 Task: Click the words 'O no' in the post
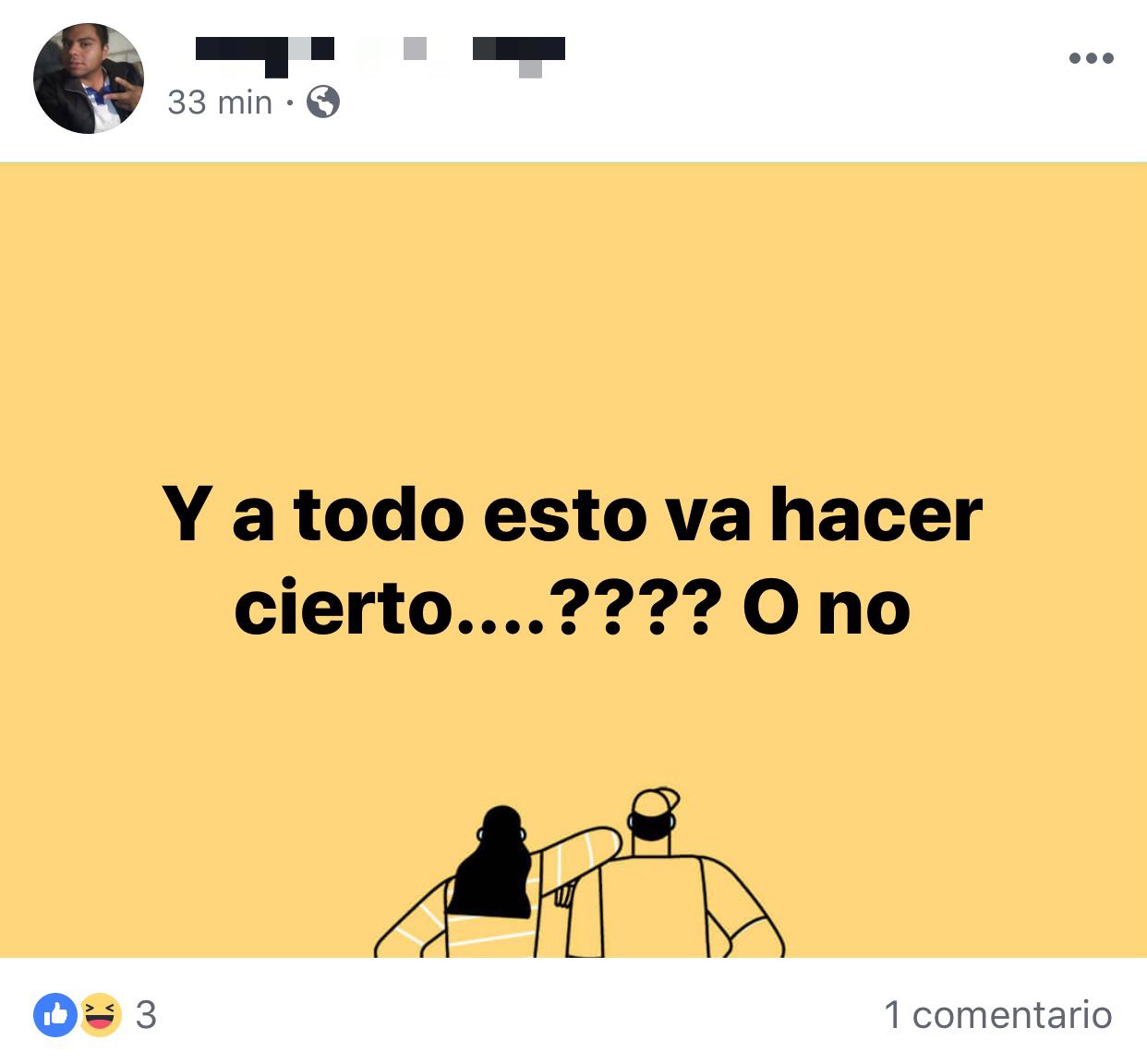(827, 610)
